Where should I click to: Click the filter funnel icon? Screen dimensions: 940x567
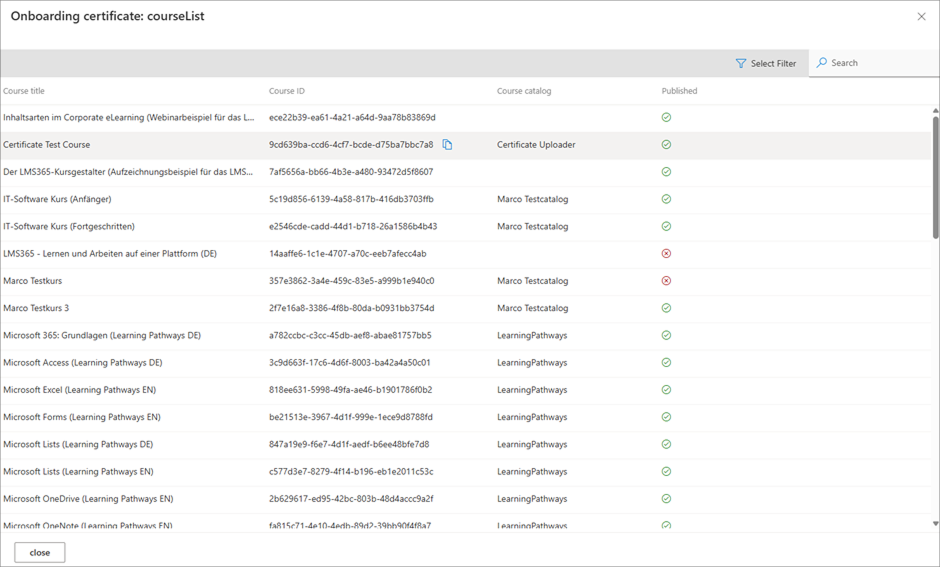(x=741, y=63)
